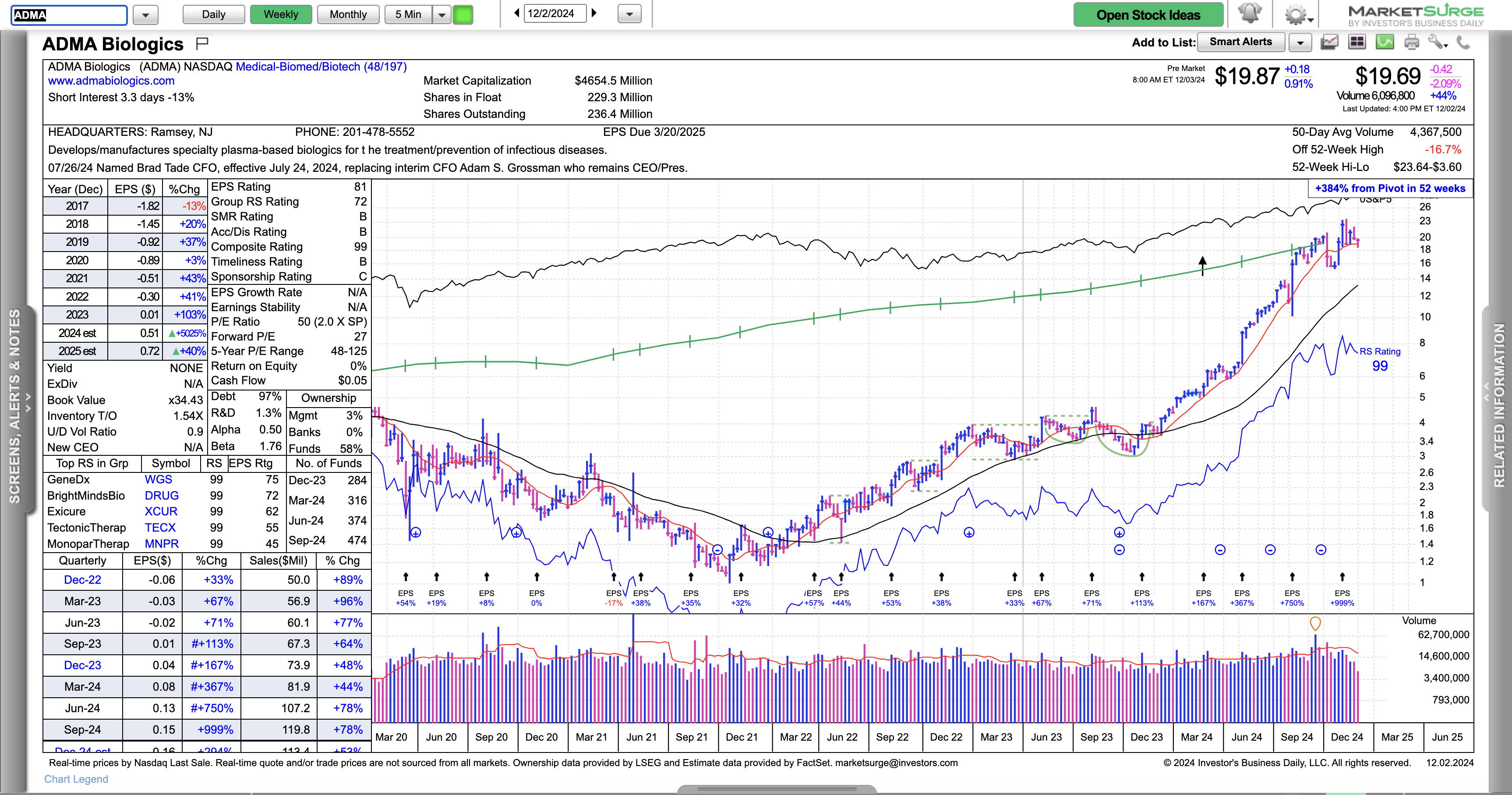Image resolution: width=1512 pixels, height=795 pixels.
Task: Click the printer icon
Action: tap(1412, 42)
